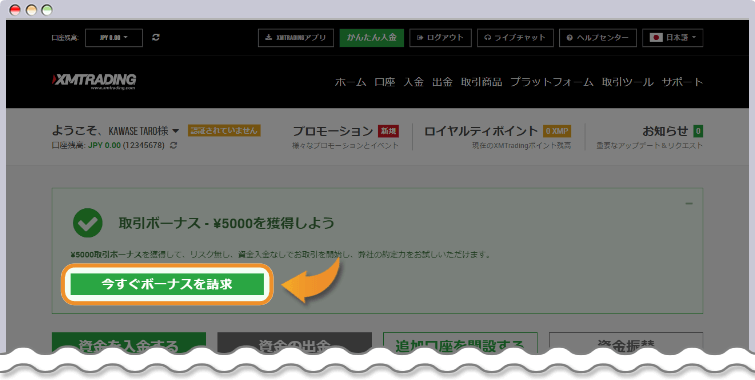Expand the KAWASE TARO account menu

(175, 131)
